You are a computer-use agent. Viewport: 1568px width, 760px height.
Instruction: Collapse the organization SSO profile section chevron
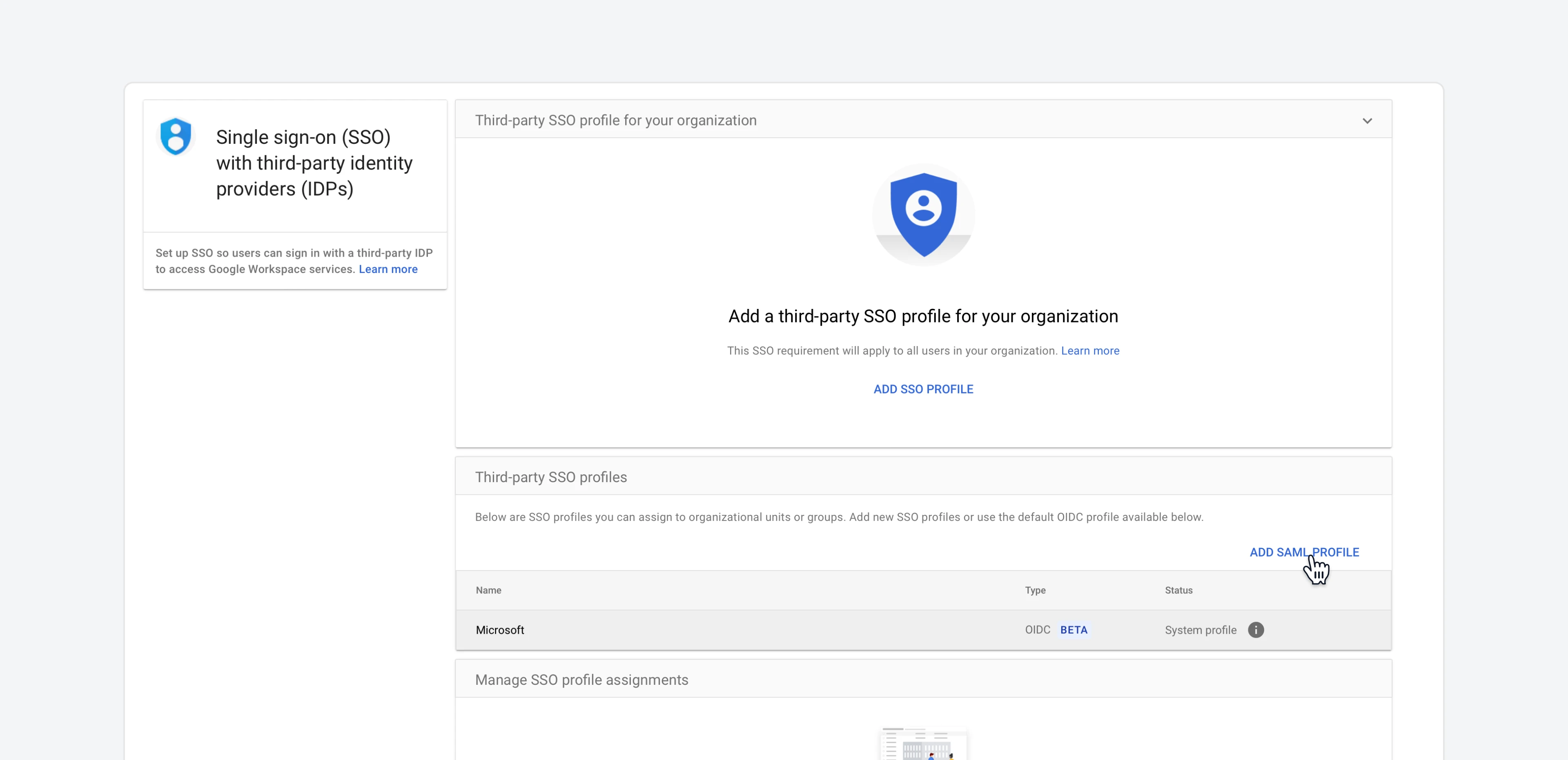coord(1367,121)
